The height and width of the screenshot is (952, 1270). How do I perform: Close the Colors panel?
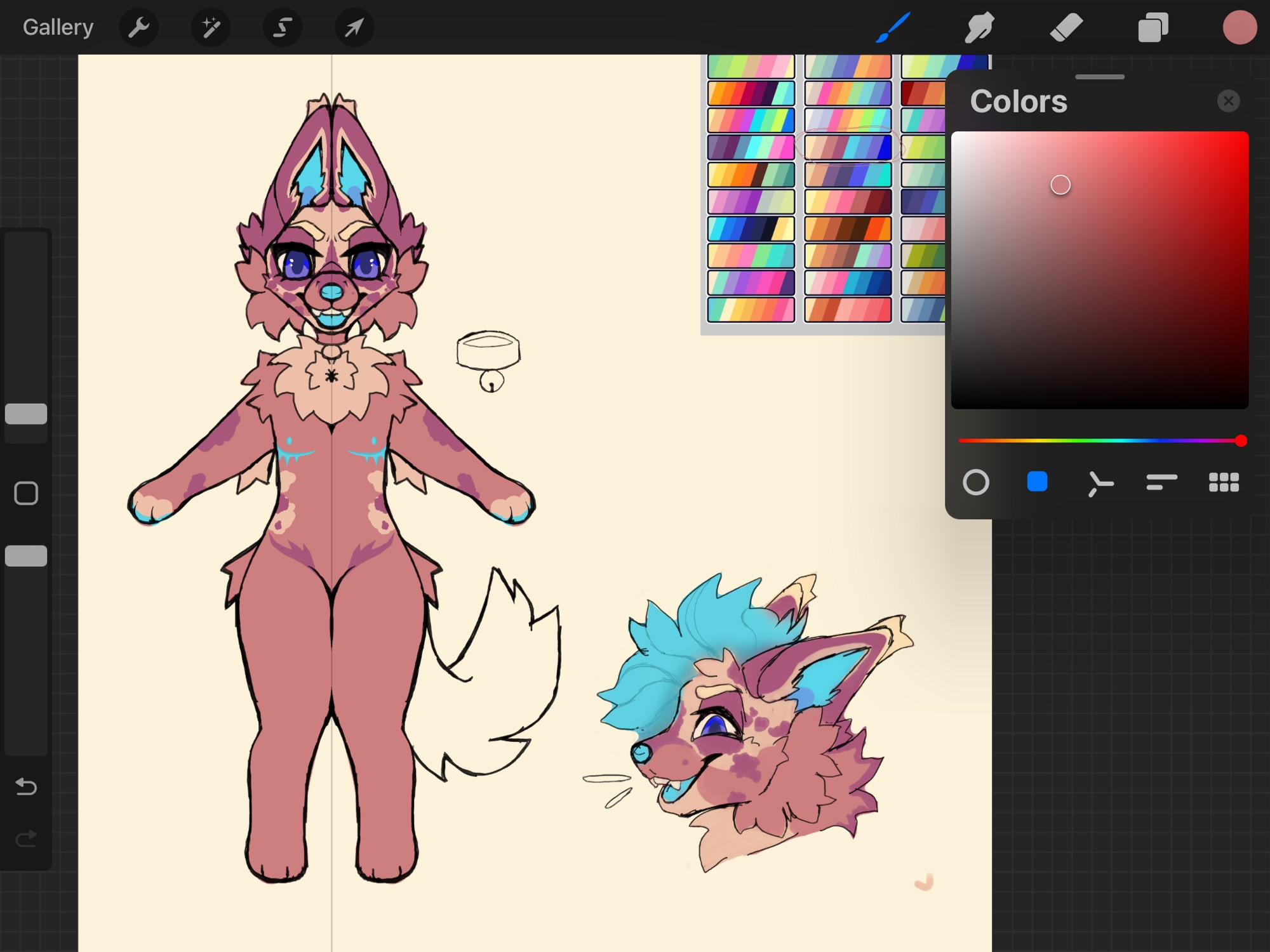tap(1228, 101)
